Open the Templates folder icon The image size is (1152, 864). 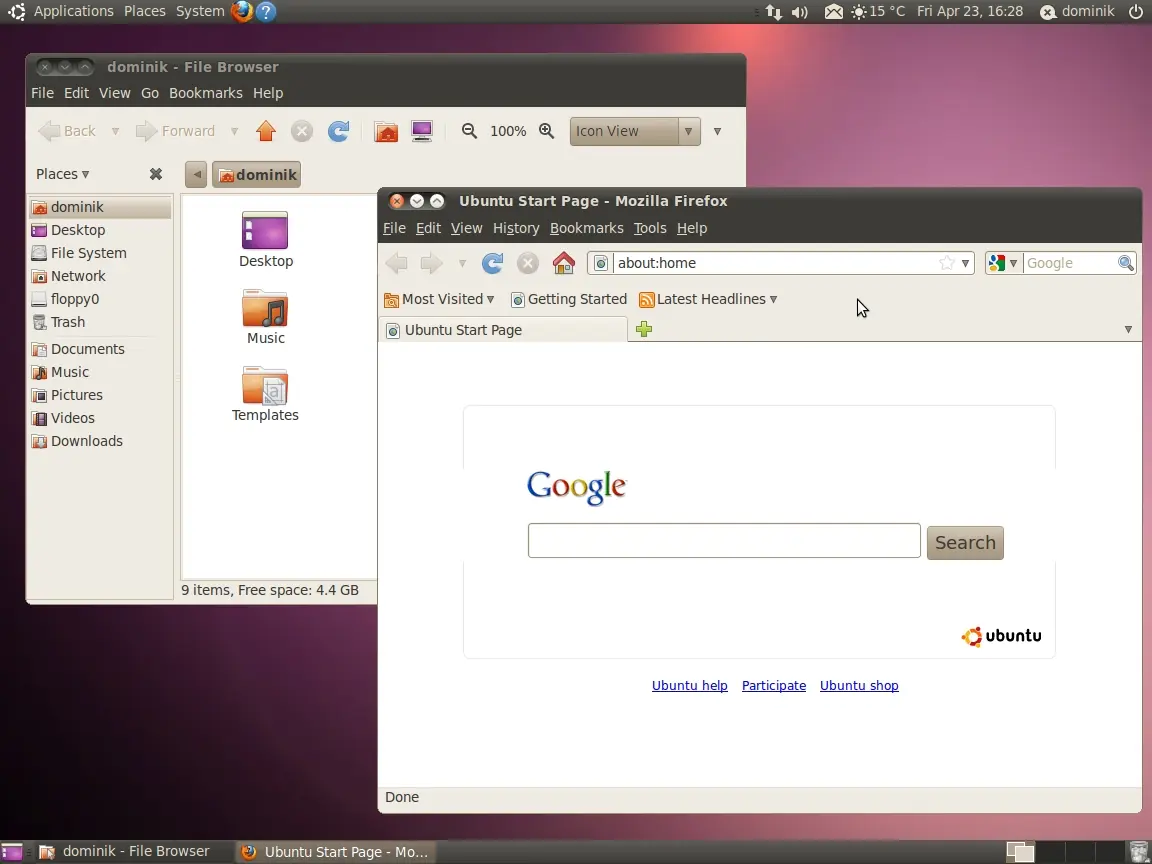pos(265,394)
